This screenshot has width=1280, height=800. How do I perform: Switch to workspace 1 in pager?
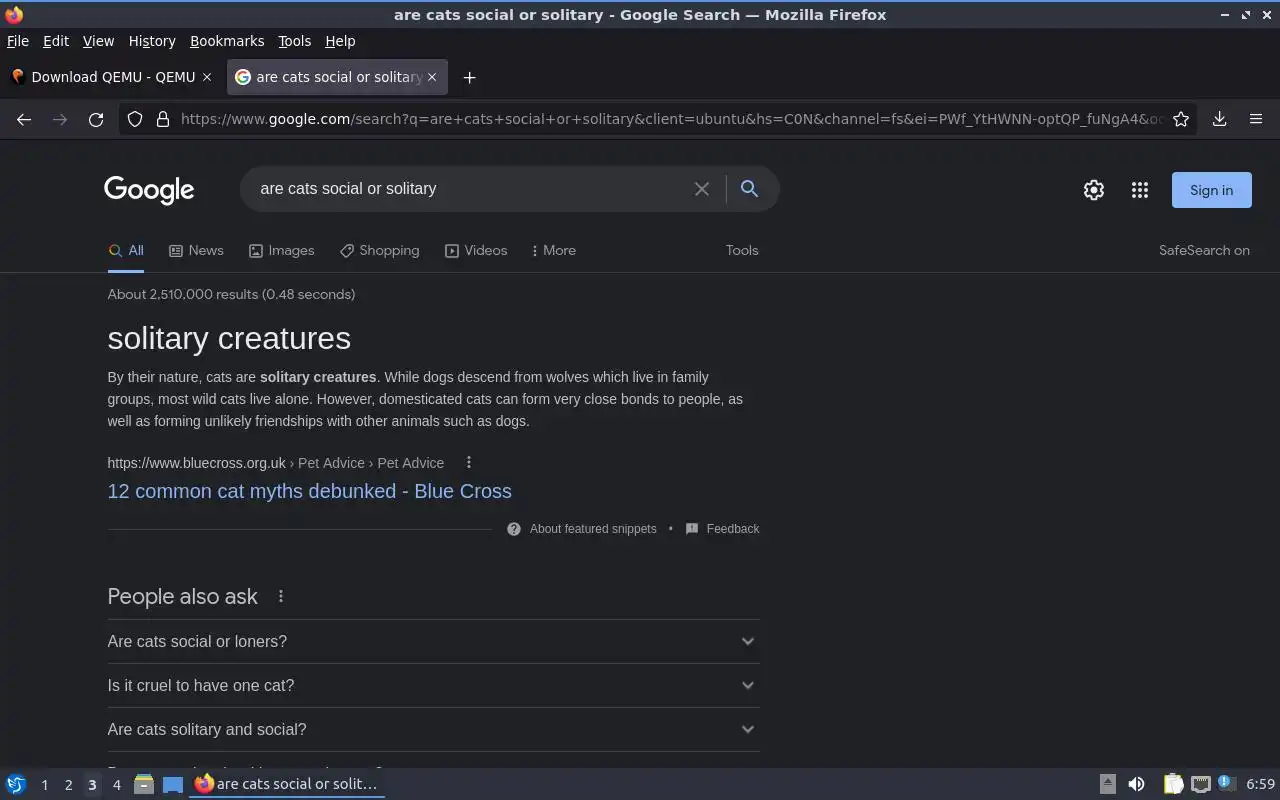[x=44, y=785]
